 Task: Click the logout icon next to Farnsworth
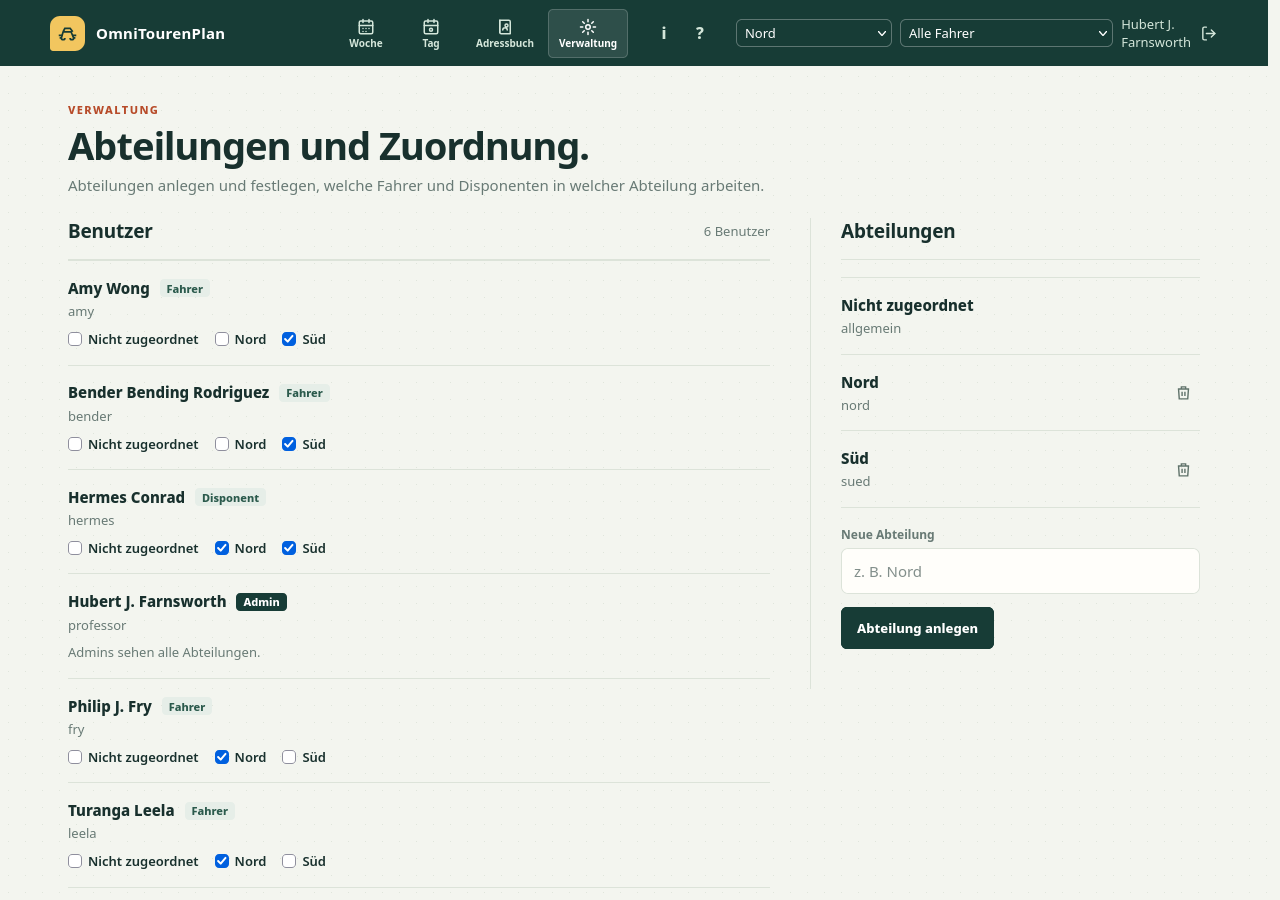[x=1209, y=33]
